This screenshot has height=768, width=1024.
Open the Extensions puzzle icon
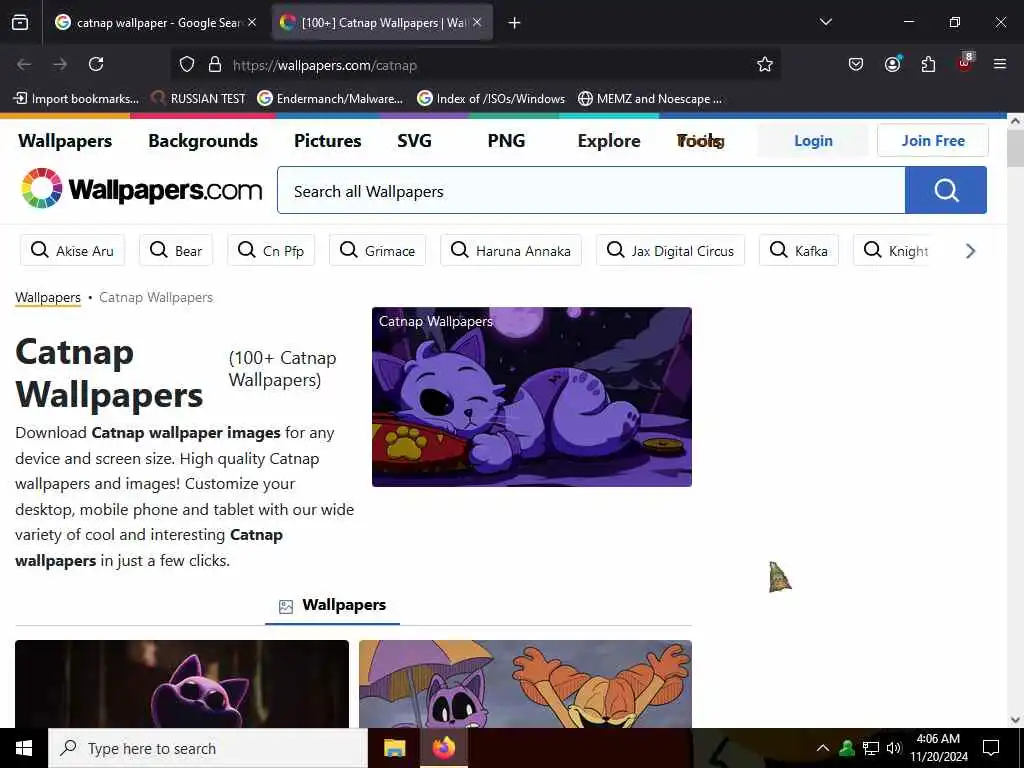[x=928, y=64]
